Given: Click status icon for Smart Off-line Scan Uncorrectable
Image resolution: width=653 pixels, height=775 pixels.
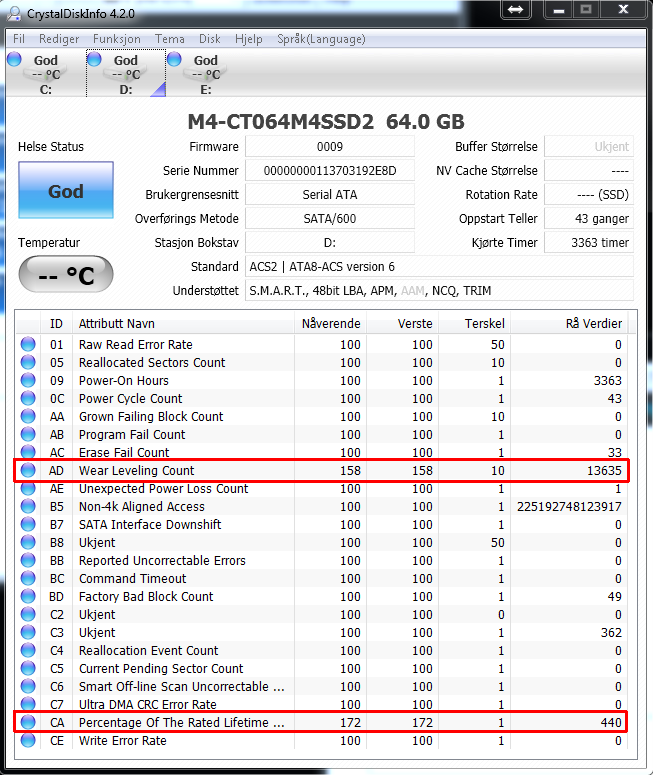Looking at the screenshot, I should coord(28,686).
